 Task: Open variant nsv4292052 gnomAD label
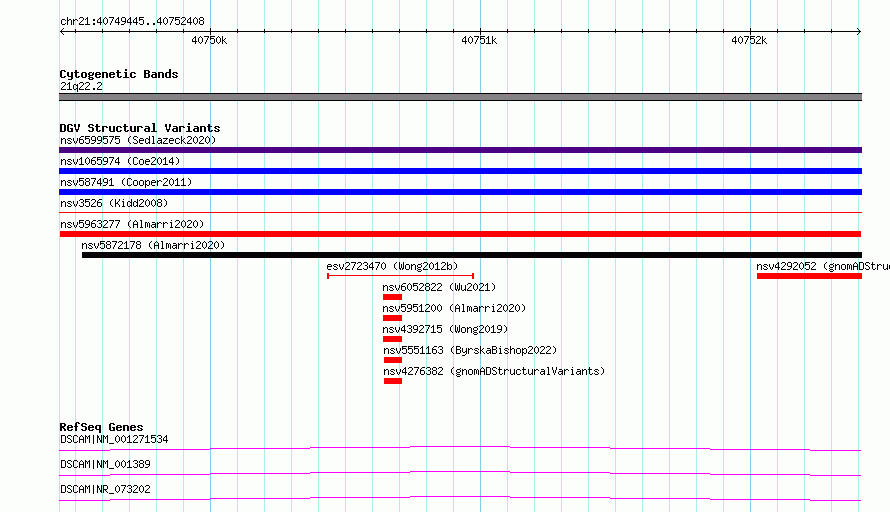pos(822,266)
